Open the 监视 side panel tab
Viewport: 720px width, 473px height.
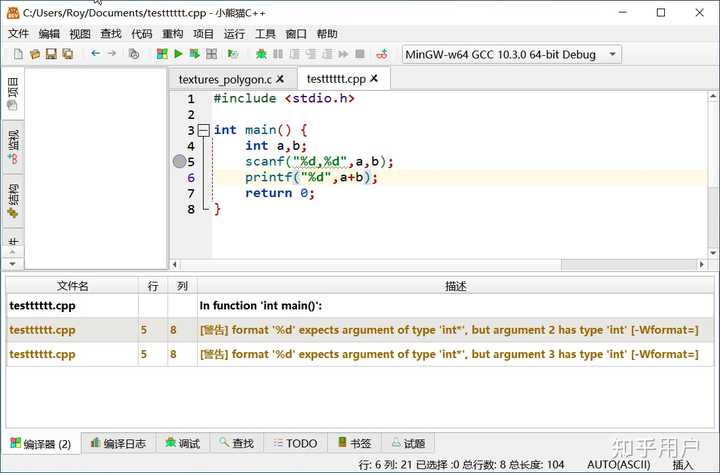pos(12,147)
